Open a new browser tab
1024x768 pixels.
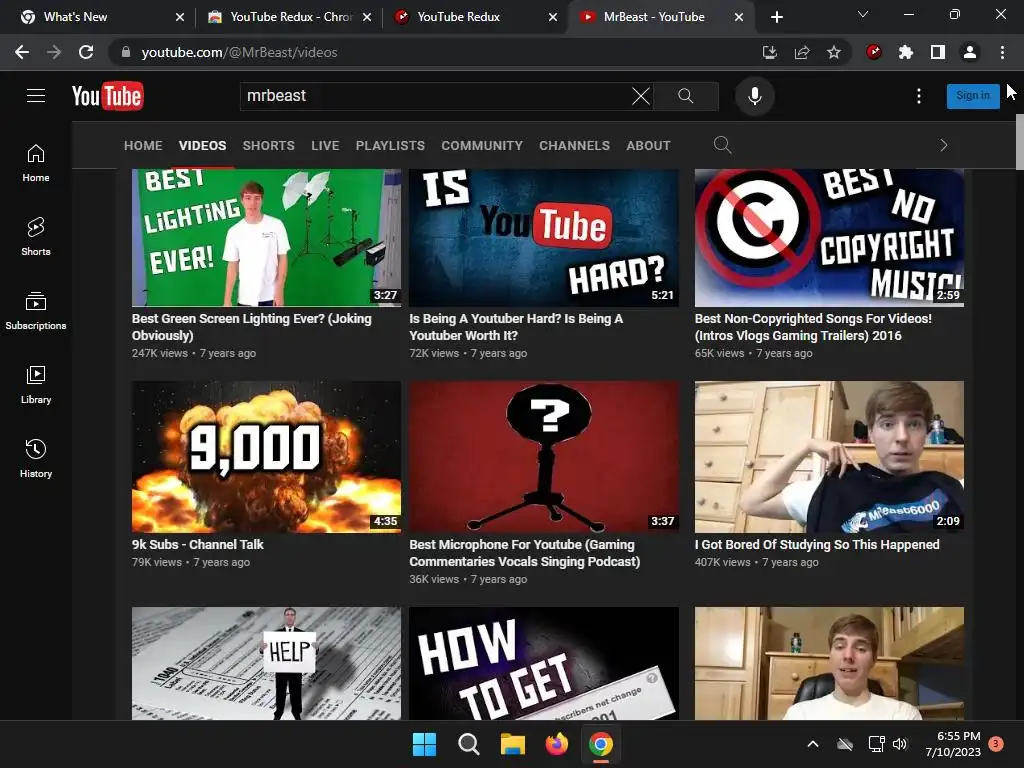(776, 17)
